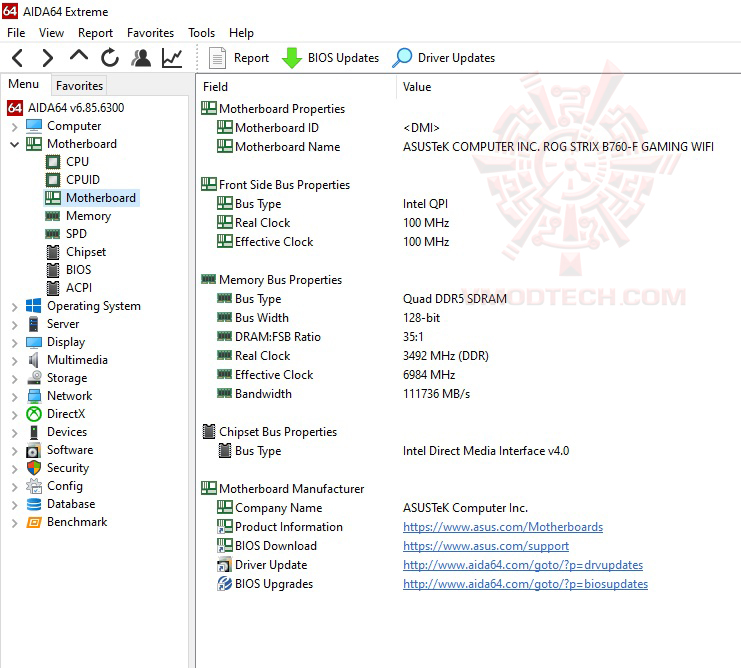Image resolution: width=741 pixels, height=668 pixels.
Task: Expand the Benchmark tree node
Action: coord(15,523)
